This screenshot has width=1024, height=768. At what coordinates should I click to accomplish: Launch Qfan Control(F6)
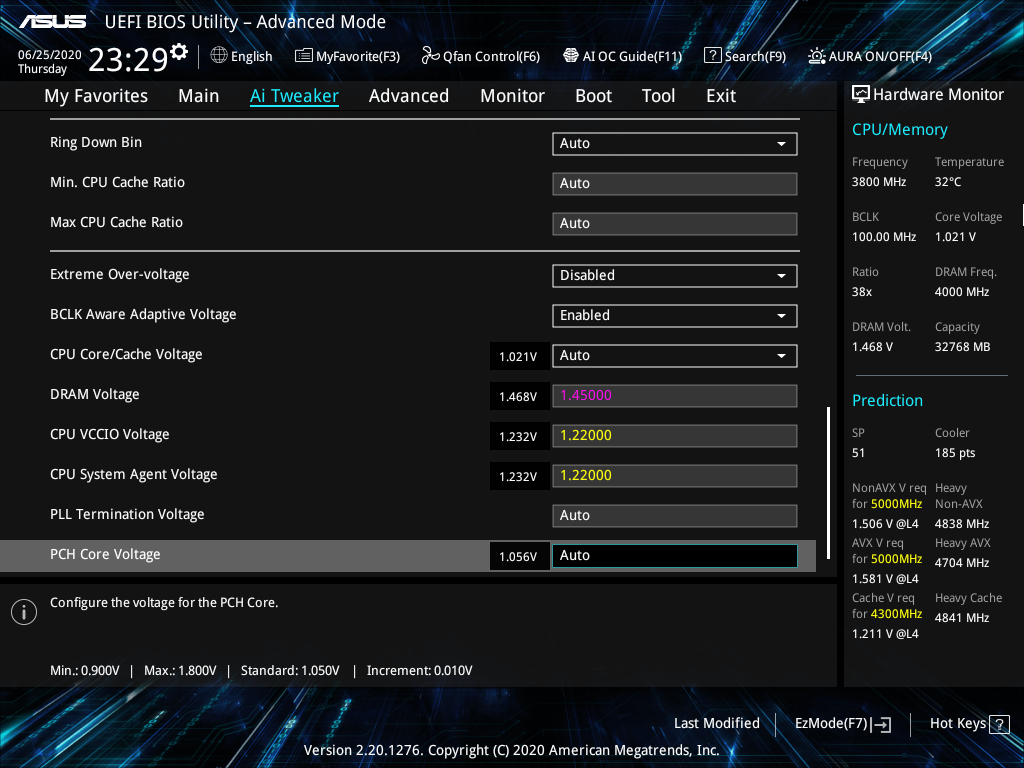[x=481, y=56]
